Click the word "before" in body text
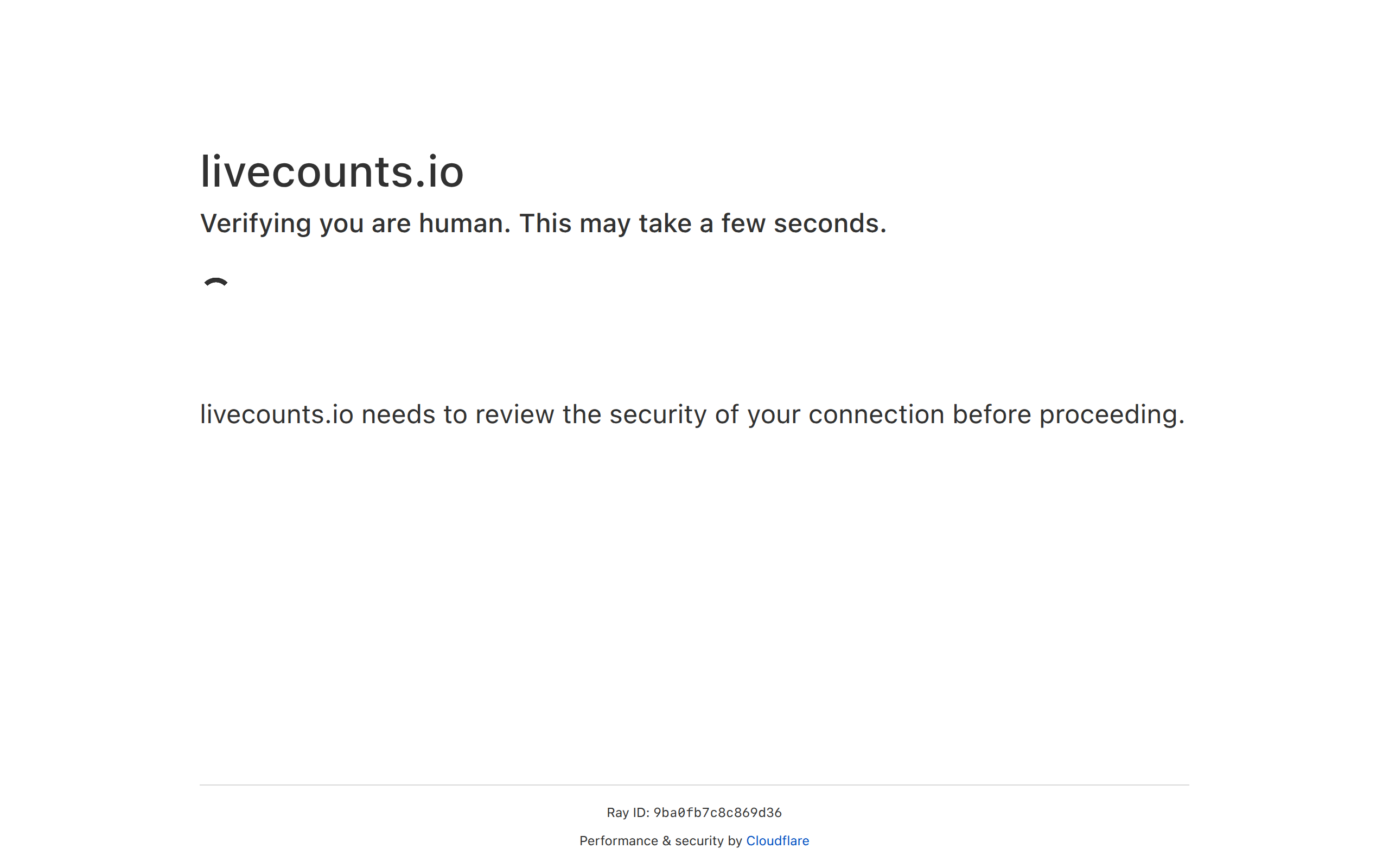The height and width of the screenshot is (868, 1389). pyautogui.click(x=991, y=414)
